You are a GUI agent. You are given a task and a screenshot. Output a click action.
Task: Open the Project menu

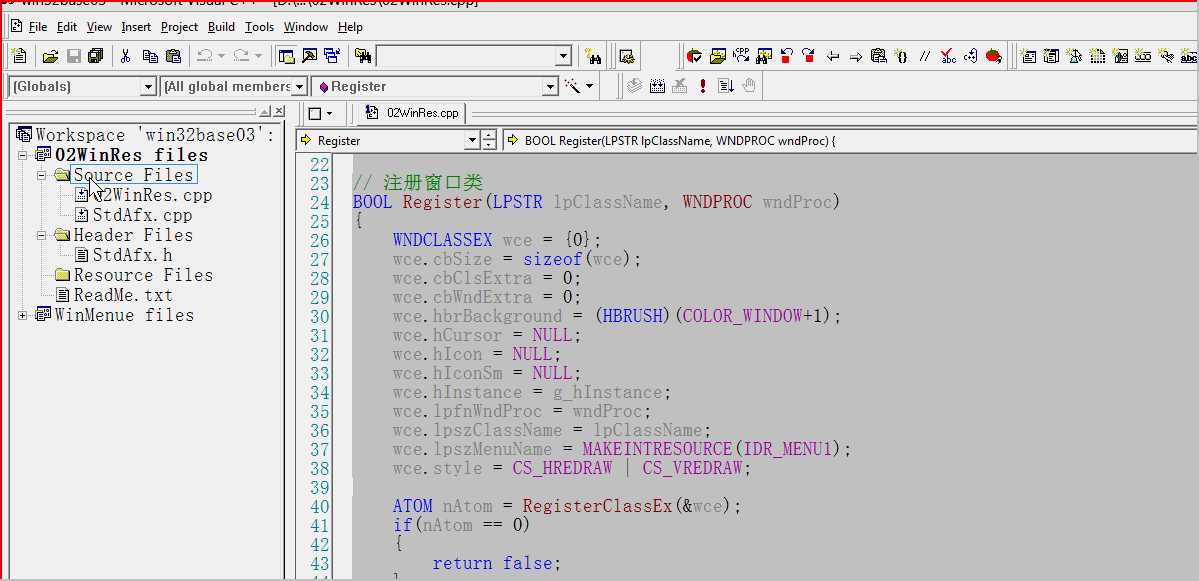[x=179, y=27]
